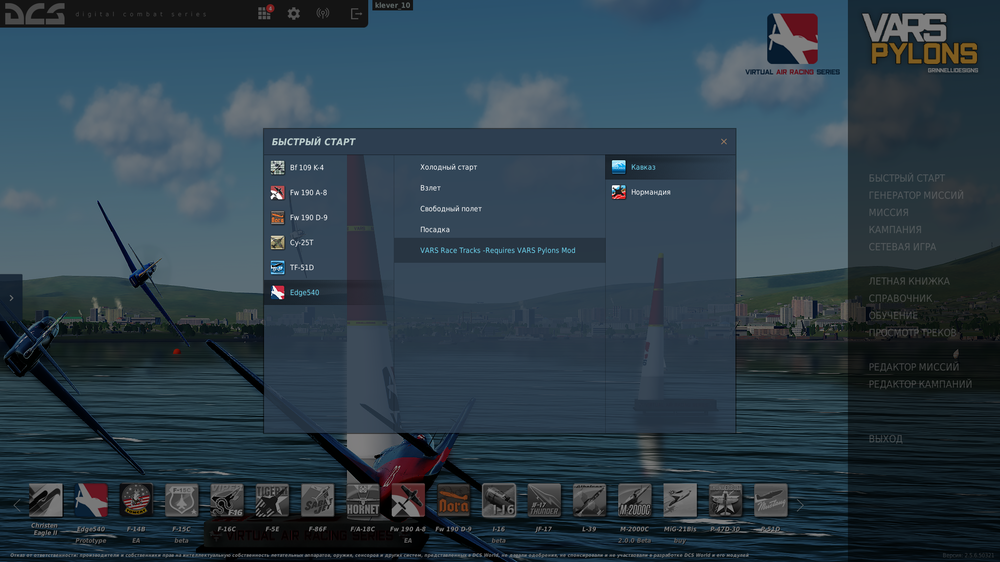Select I-16 module icon
The image size is (1000, 562).
coord(498,500)
